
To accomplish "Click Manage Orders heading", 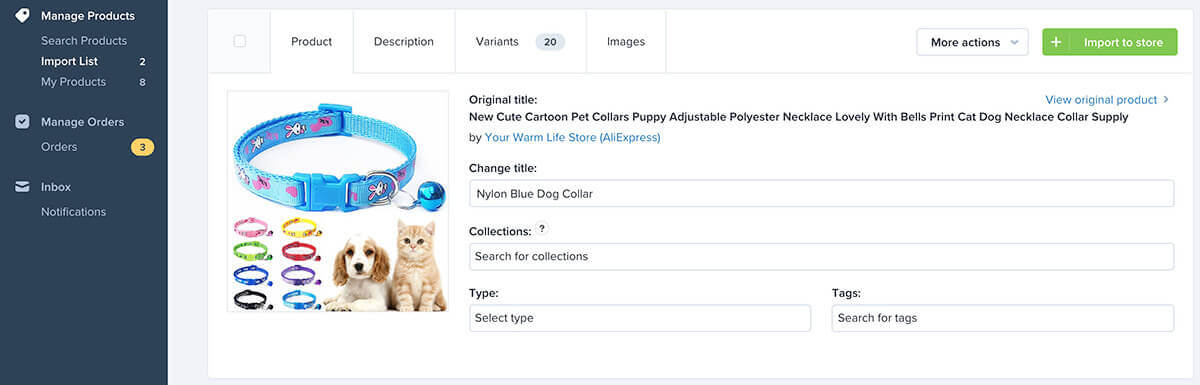I will pyautogui.click(x=82, y=122).
